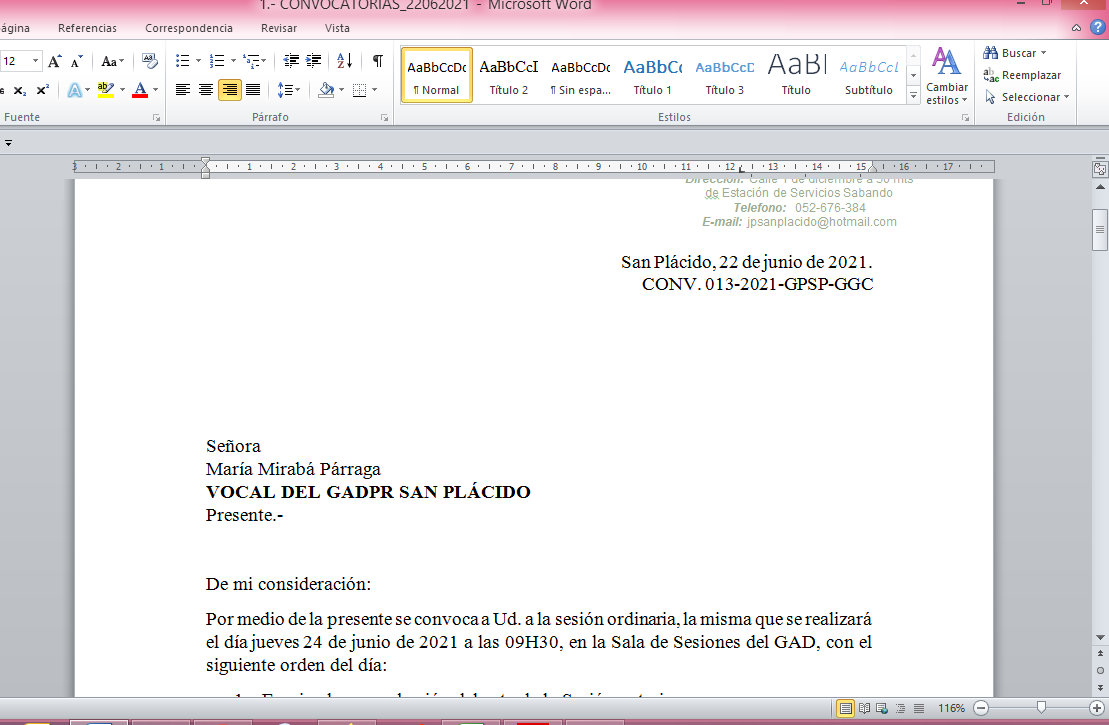Increase the paragraph indent
This screenshot has height=725, width=1109.
click(313, 61)
